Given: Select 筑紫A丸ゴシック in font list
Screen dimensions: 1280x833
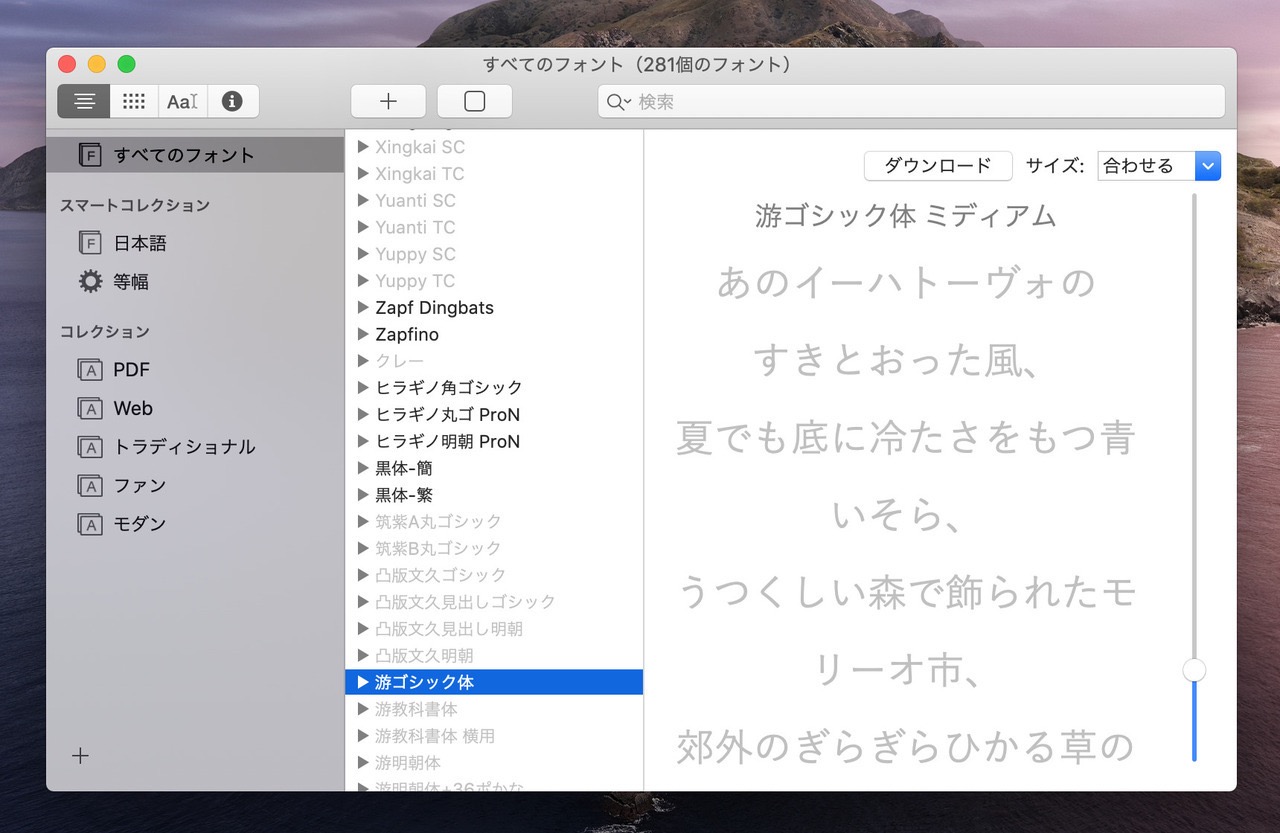Looking at the screenshot, I should [494, 521].
